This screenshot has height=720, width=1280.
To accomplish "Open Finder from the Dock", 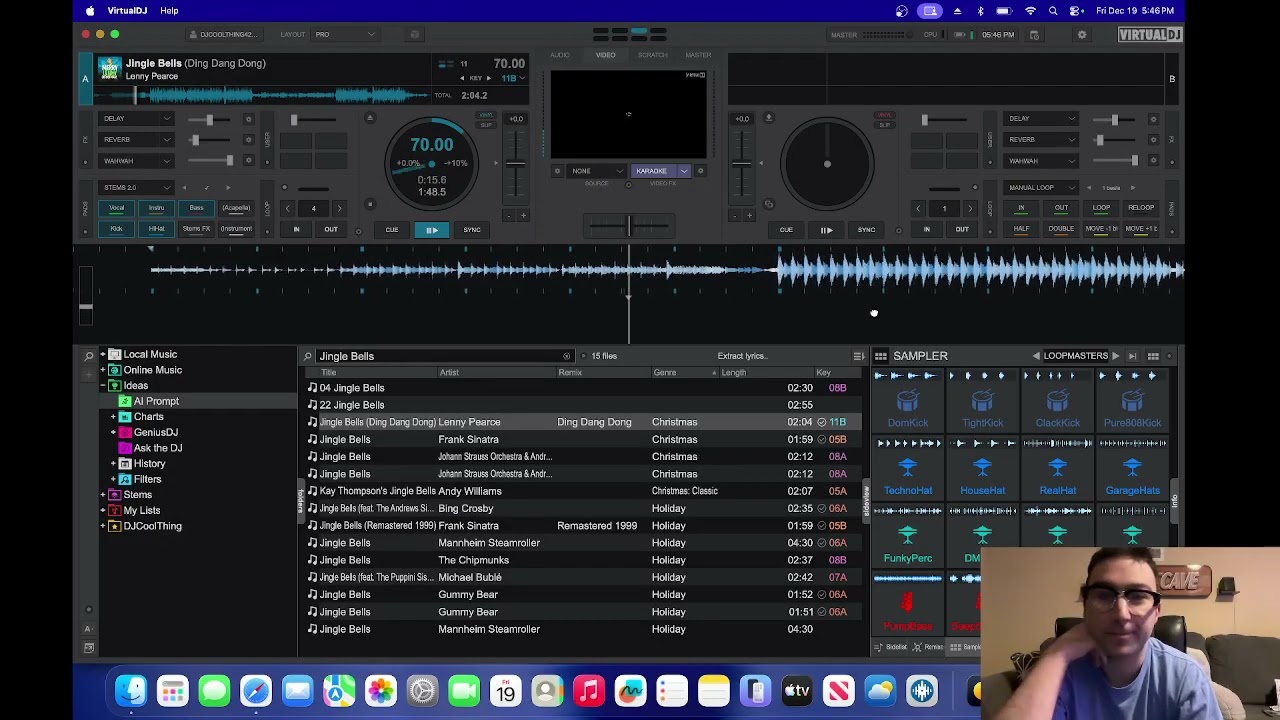I will pyautogui.click(x=131, y=690).
